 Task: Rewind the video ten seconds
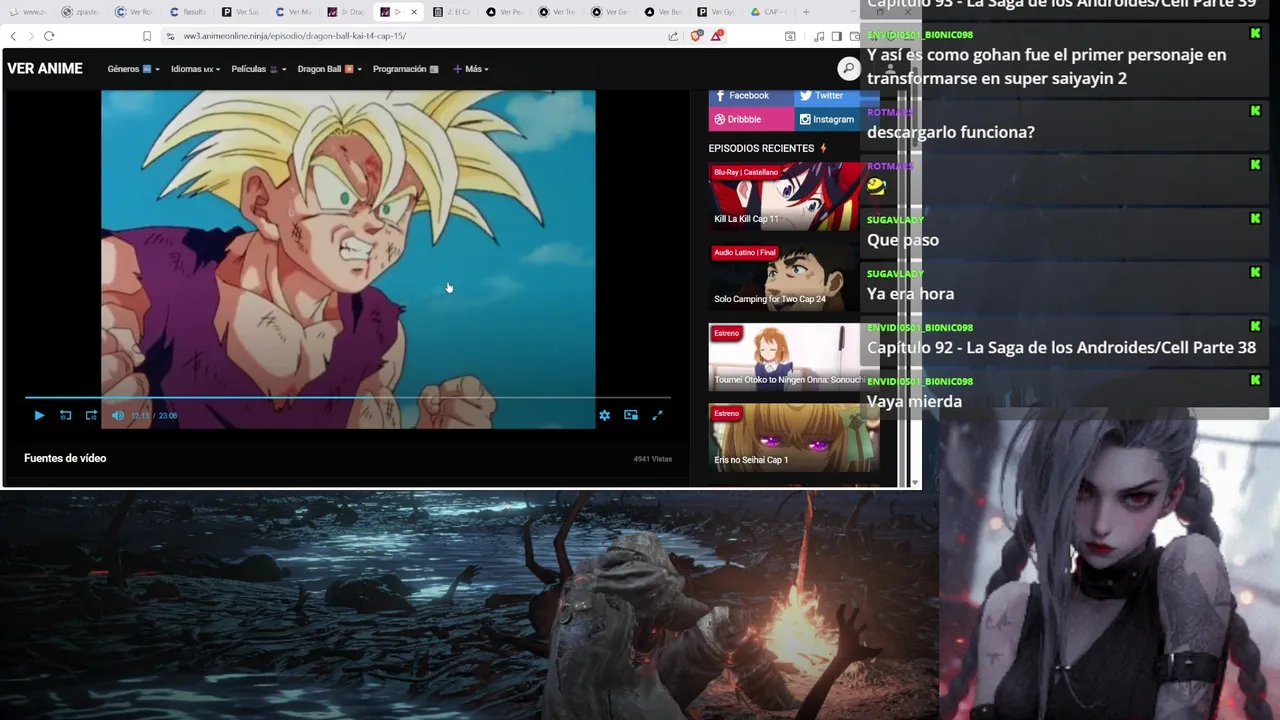tap(65, 415)
